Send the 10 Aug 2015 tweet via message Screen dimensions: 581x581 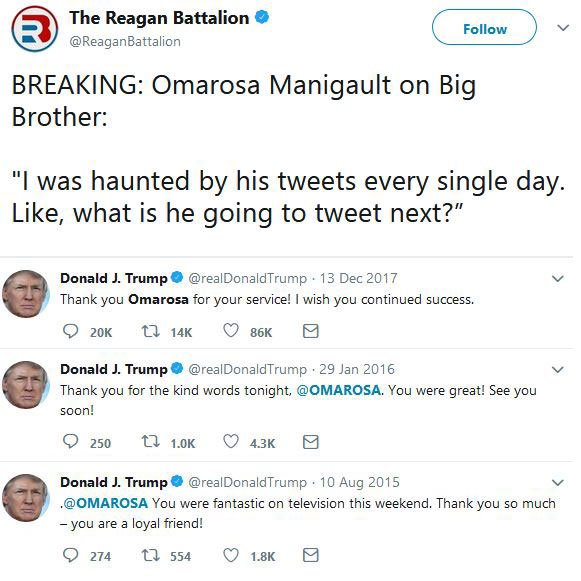click(311, 555)
